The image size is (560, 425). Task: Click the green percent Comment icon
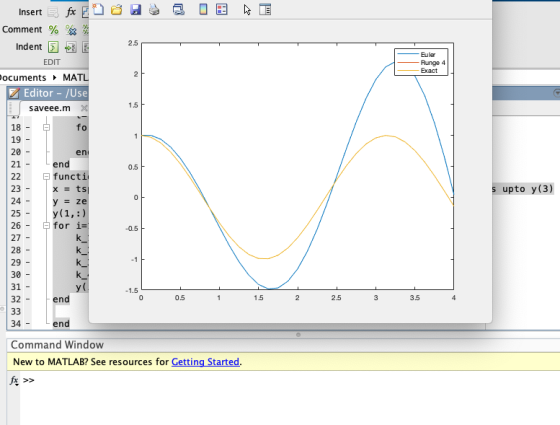pos(53,30)
